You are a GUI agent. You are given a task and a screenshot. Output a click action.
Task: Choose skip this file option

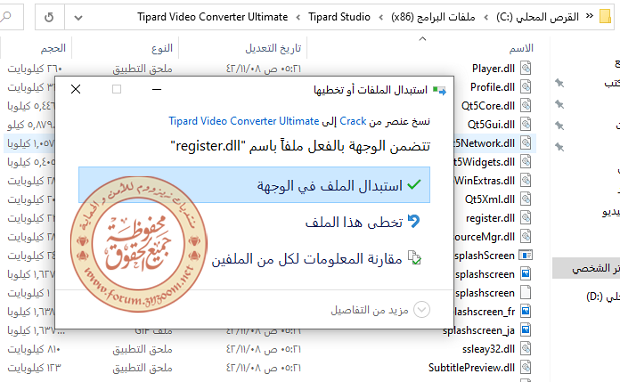pyautogui.click(x=362, y=221)
